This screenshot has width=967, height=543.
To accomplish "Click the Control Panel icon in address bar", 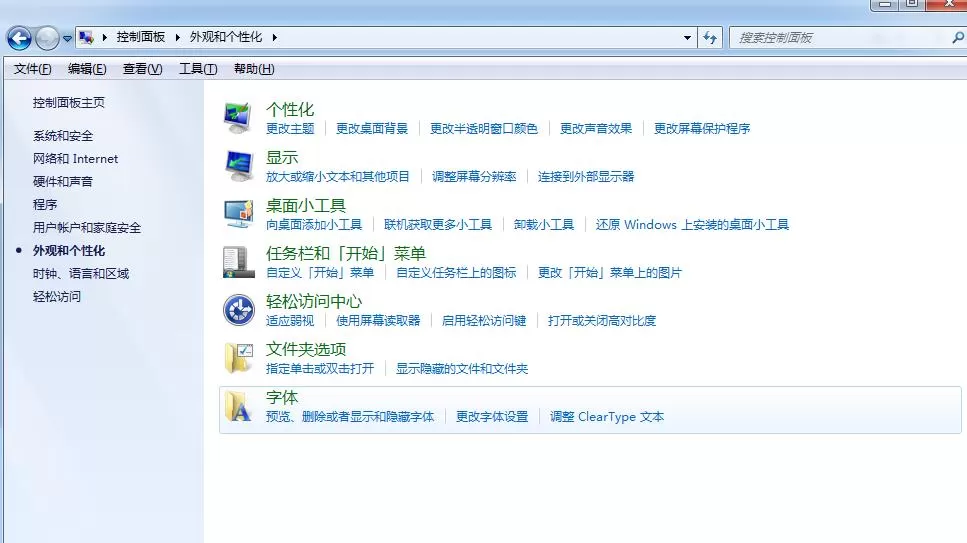I will (x=86, y=38).
